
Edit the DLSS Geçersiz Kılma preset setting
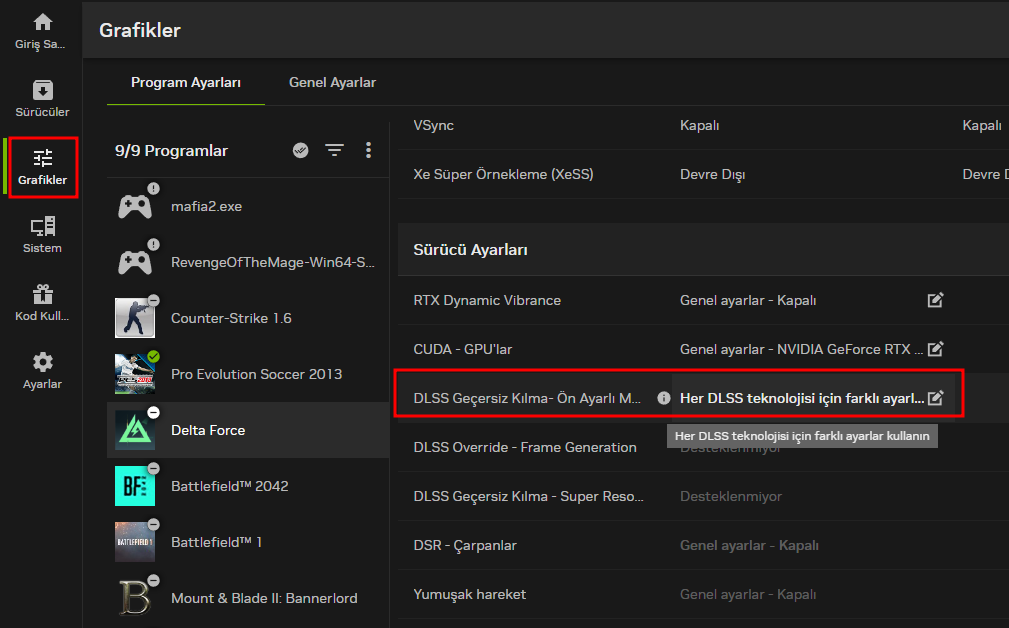[x=935, y=398]
